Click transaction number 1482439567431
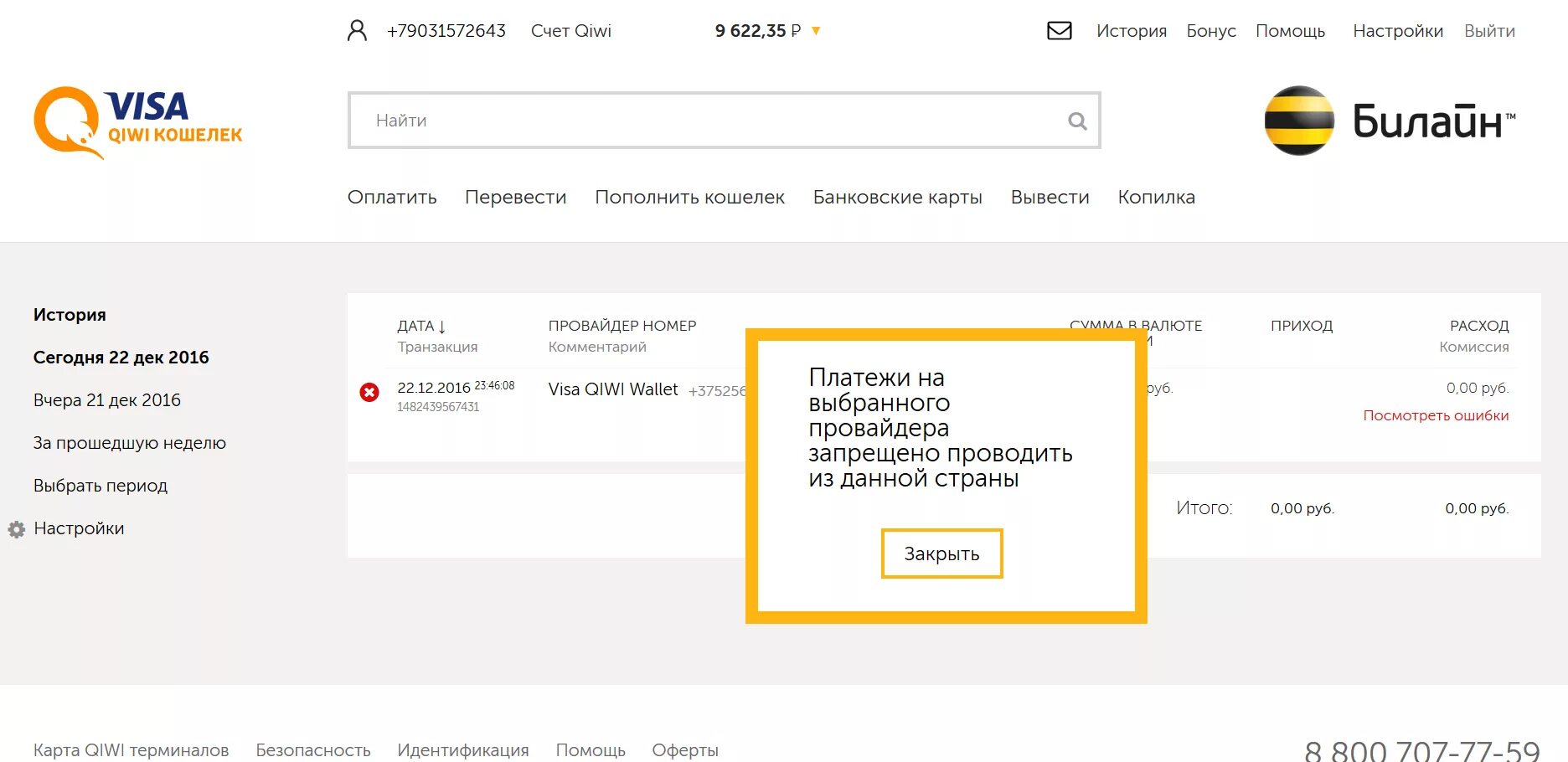Screen dimensions: 1568x762 click(x=438, y=407)
